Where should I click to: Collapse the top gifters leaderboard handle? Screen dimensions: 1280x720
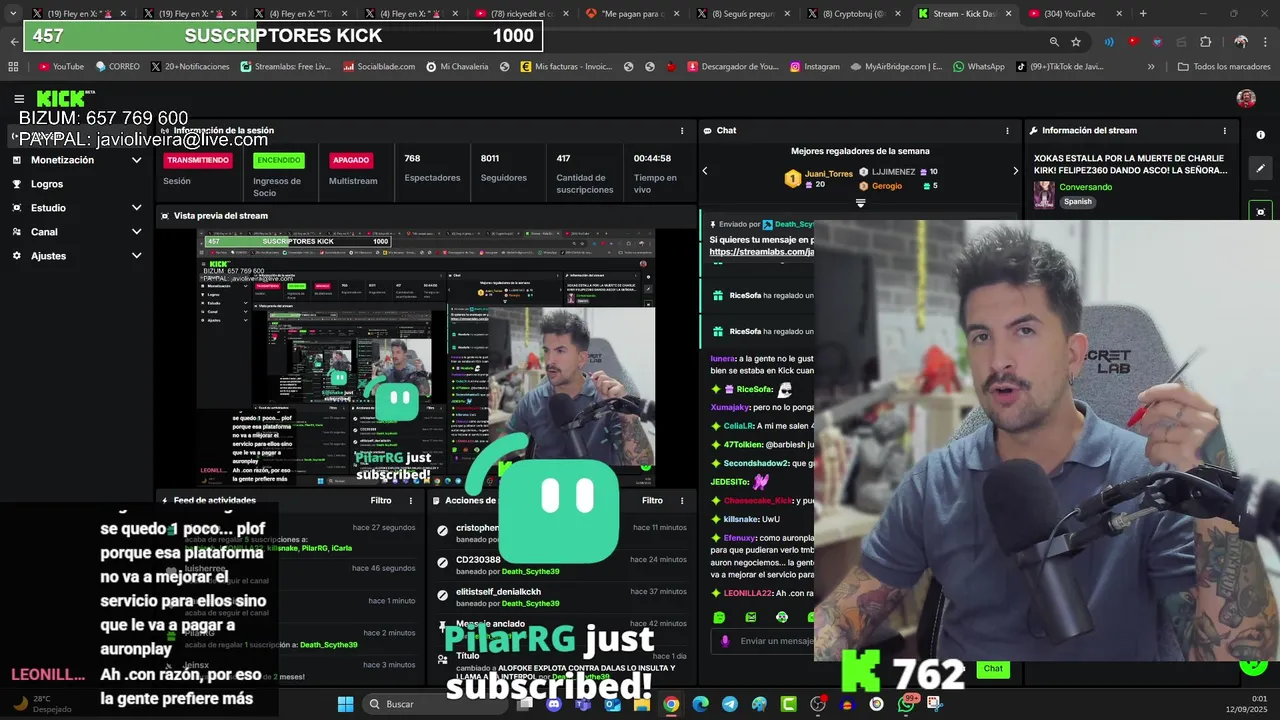click(860, 203)
